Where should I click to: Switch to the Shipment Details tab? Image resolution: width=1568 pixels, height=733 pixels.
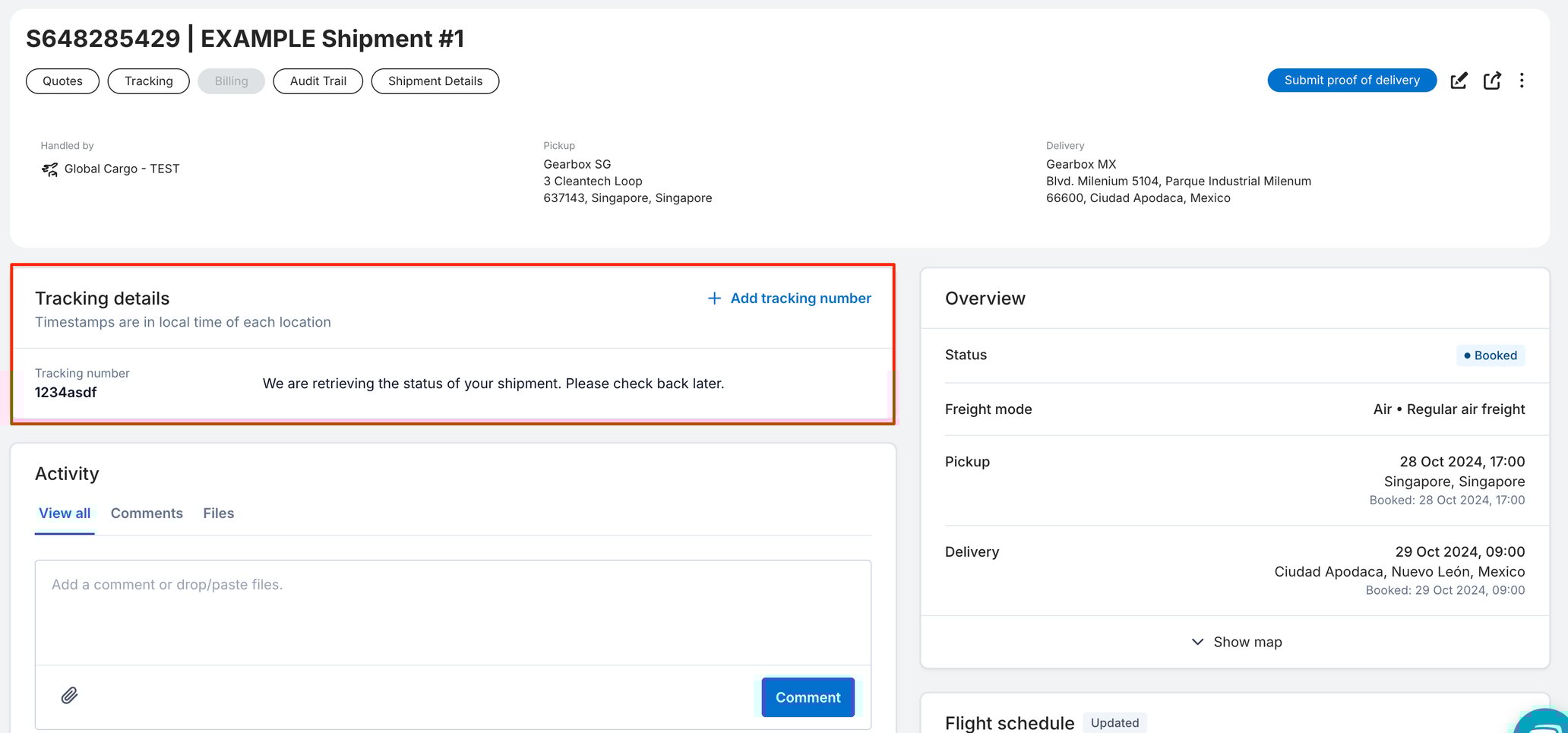tap(435, 81)
